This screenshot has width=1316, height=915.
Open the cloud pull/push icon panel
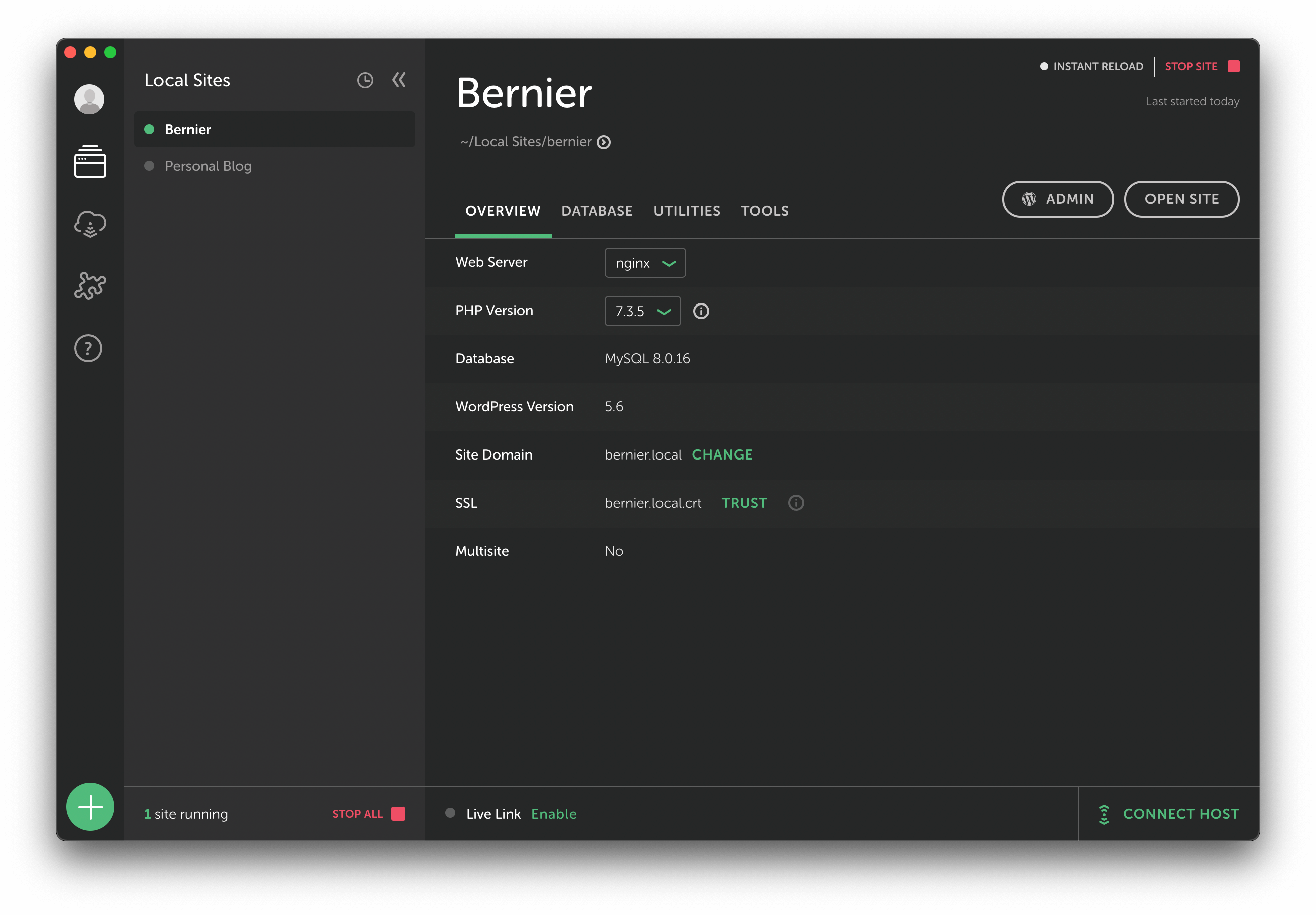click(90, 223)
